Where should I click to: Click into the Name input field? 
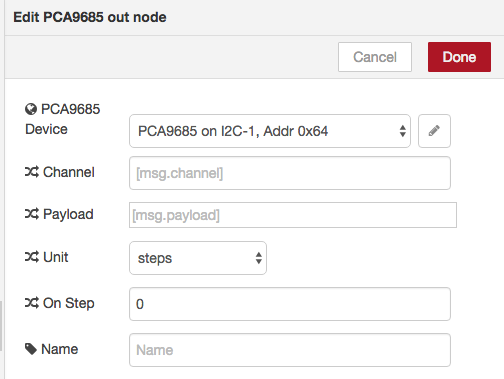[290, 350]
